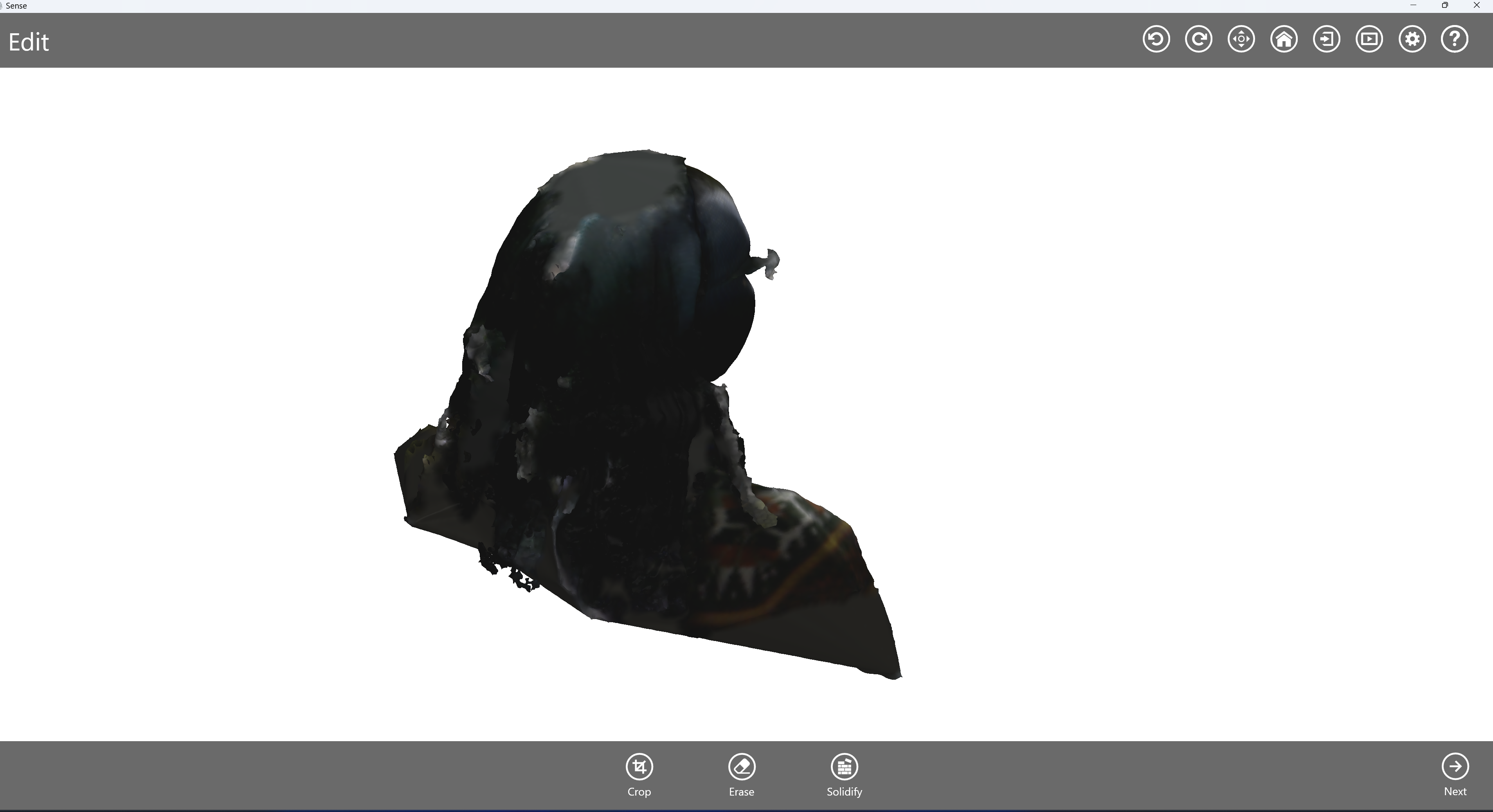
Task: Click the 'Edit' page heading
Action: [29, 42]
